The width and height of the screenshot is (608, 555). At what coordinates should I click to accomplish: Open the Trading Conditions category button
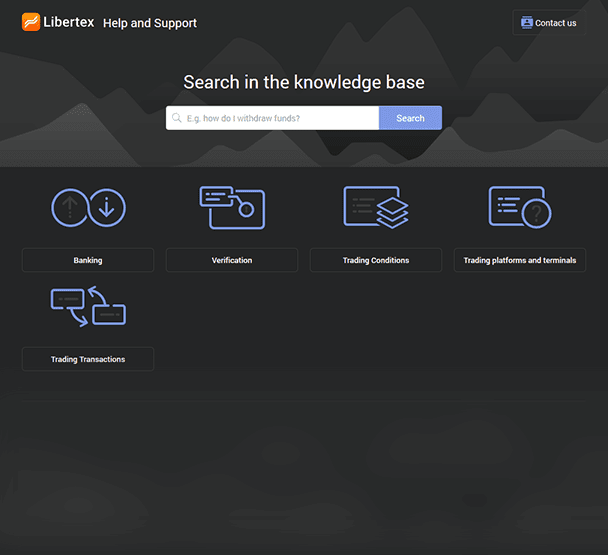[x=376, y=260]
